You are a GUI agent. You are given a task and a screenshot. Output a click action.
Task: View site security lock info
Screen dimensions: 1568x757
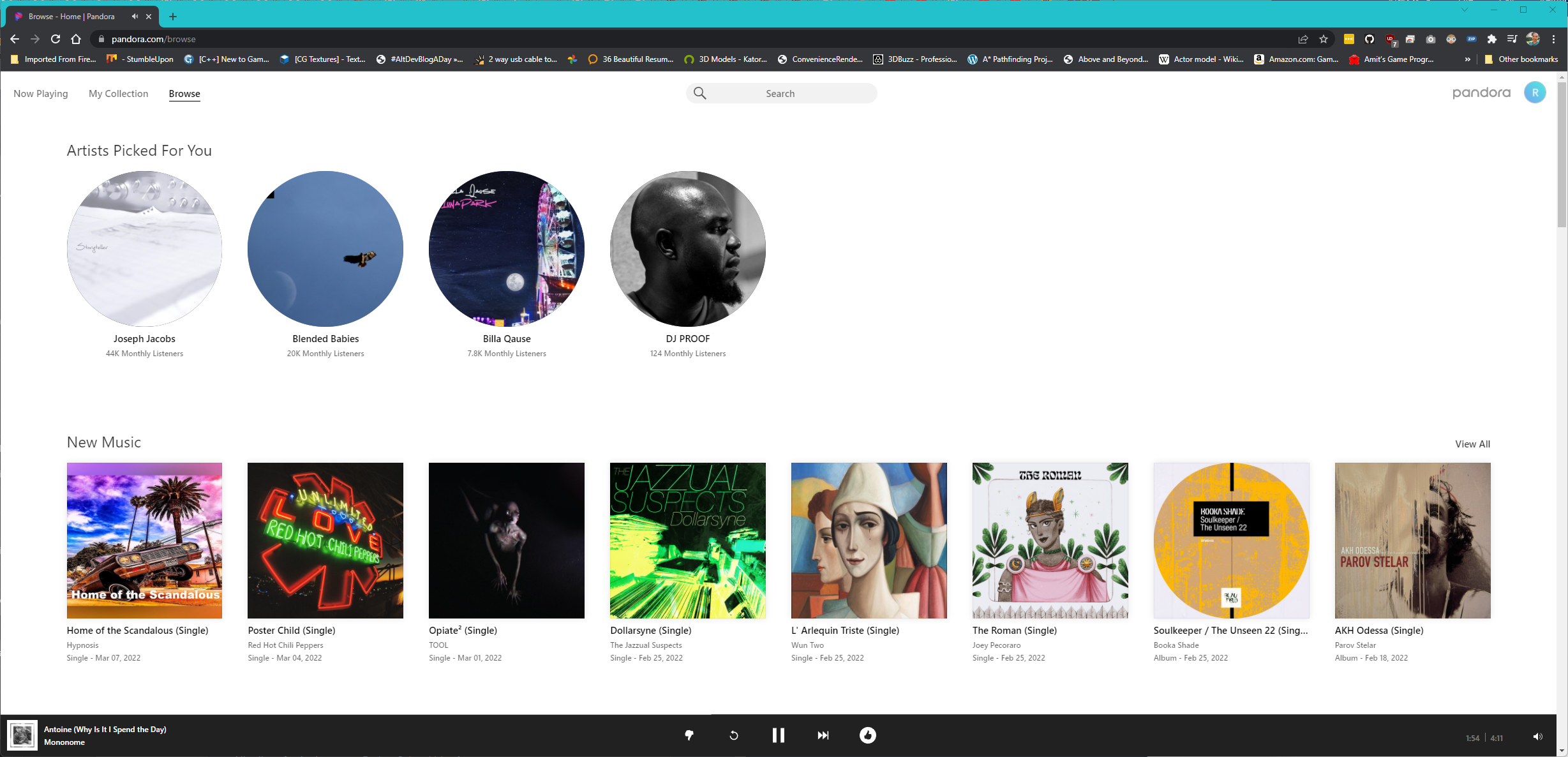(x=101, y=39)
